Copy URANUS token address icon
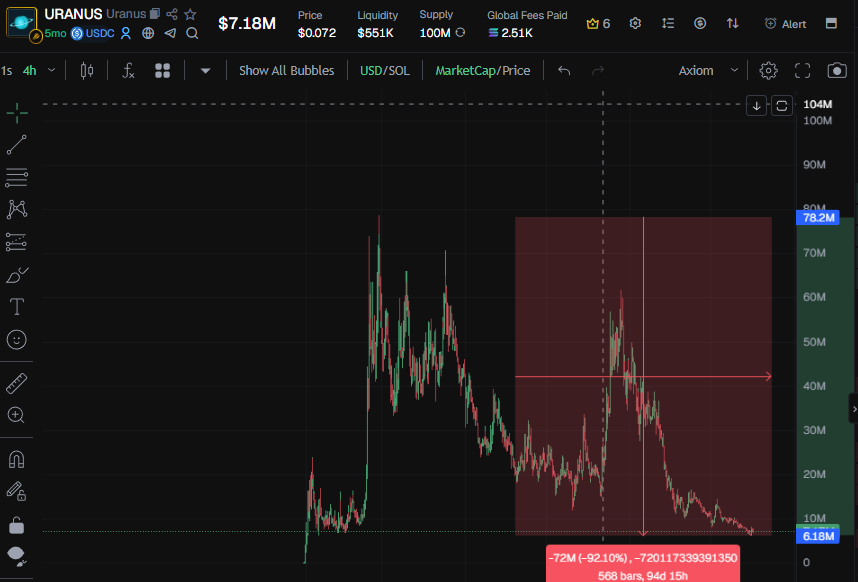Viewport: 858px width, 582px height. [155, 14]
